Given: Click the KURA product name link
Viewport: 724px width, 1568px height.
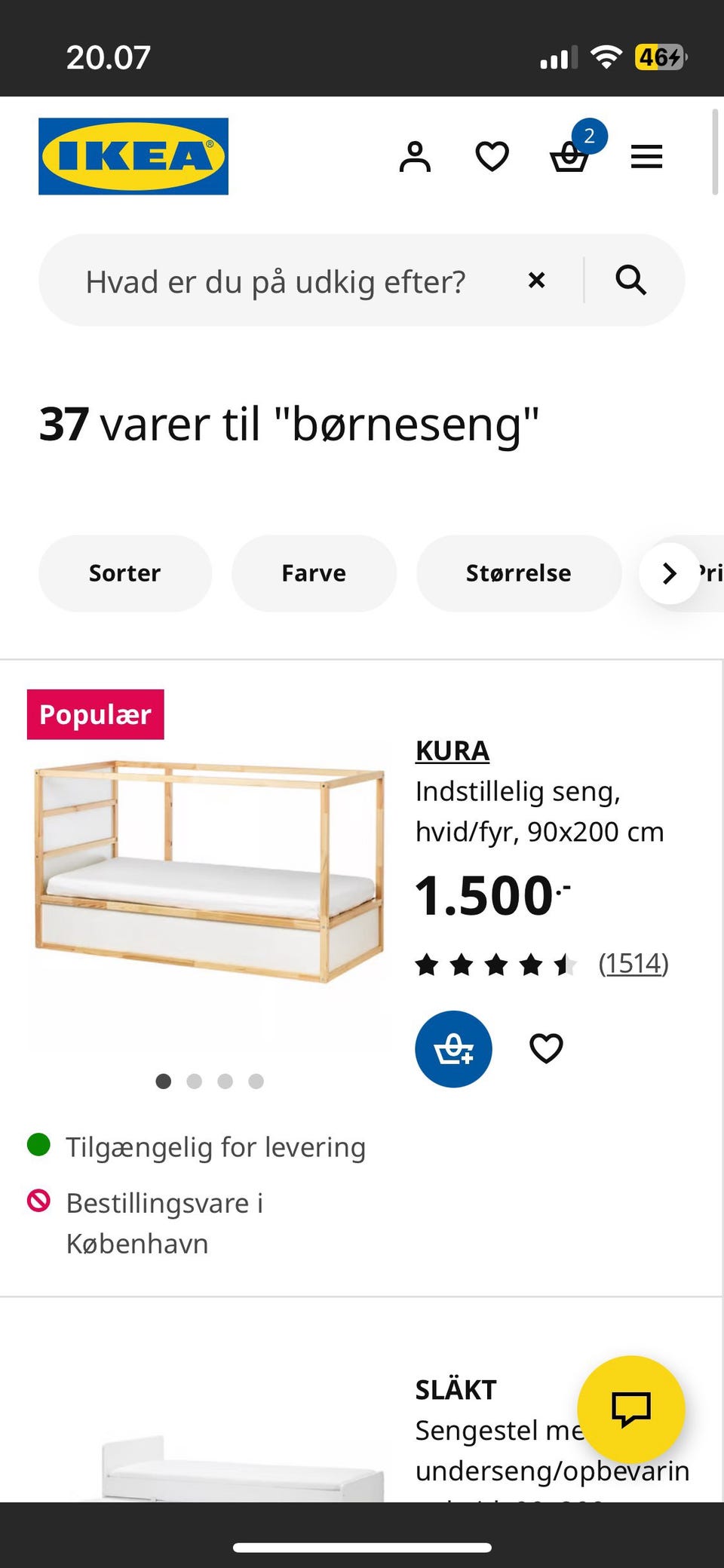Looking at the screenshot, I should [452, 751].
